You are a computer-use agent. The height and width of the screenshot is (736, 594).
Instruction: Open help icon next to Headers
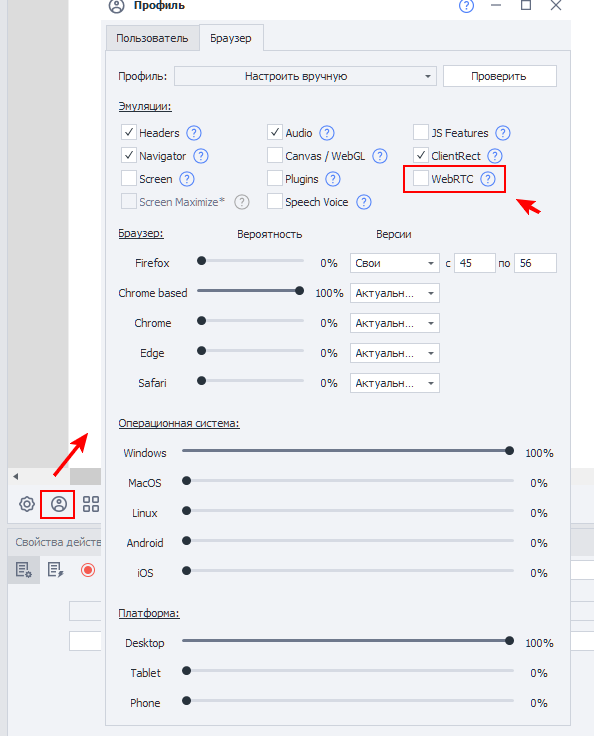pos(193,133)
